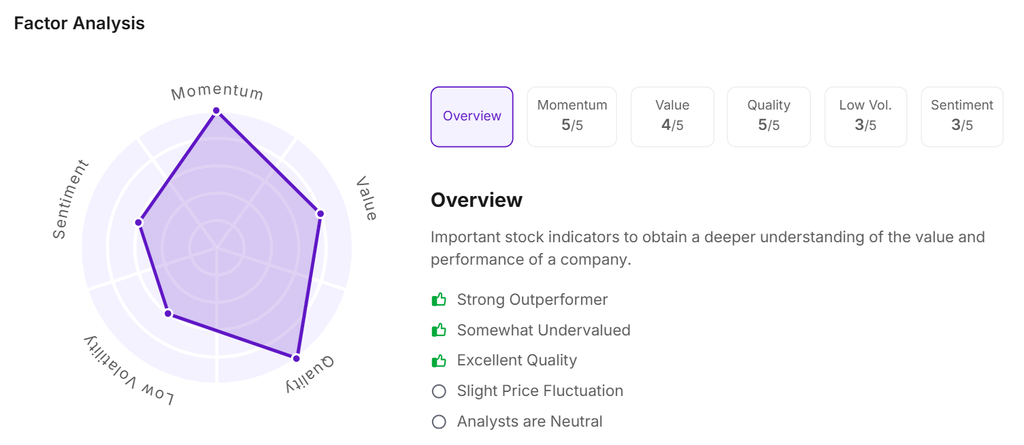Viewport: 1024px width, 445px height.
Task: Select the Low Vol. 3/5 tab
Action: (866, 116)
